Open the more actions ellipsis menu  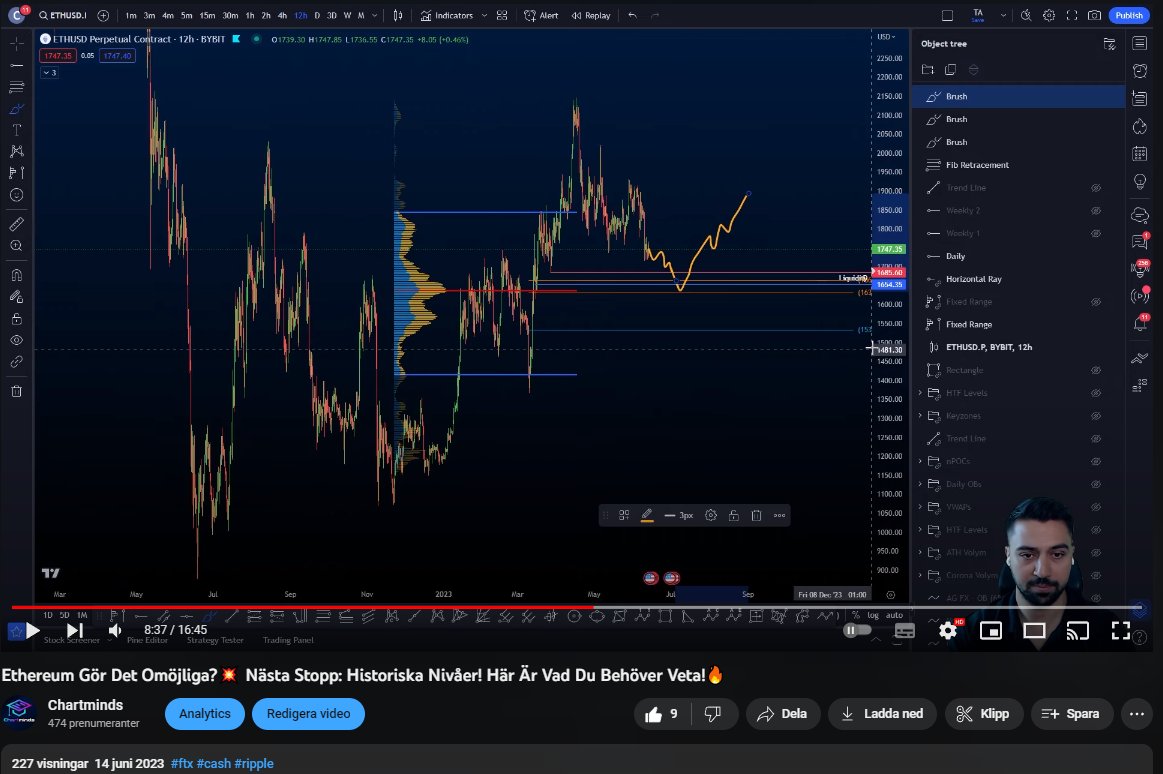point(1137,714)
